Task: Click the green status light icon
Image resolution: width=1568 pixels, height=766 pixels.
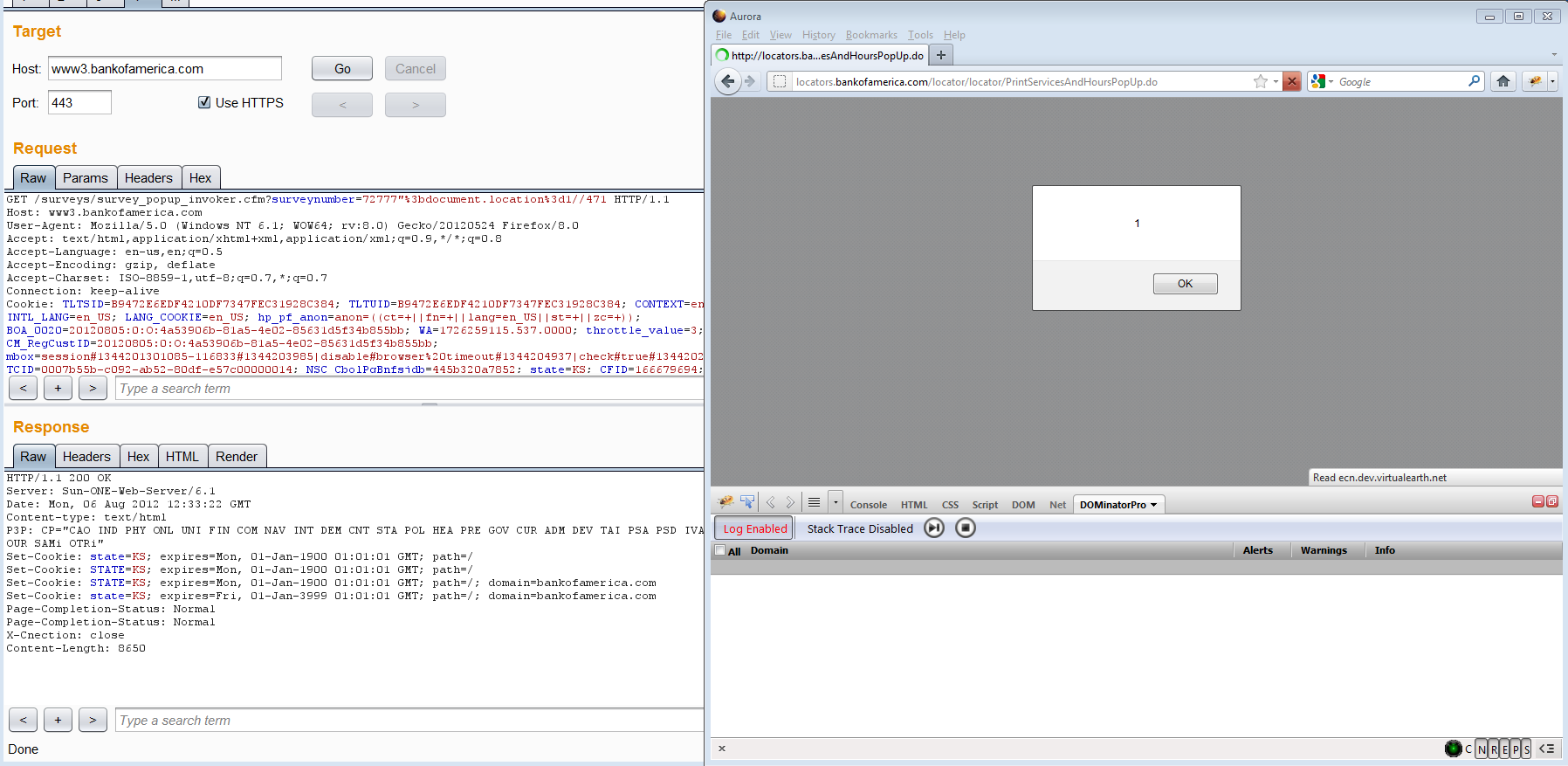Action: point(1454,749)
